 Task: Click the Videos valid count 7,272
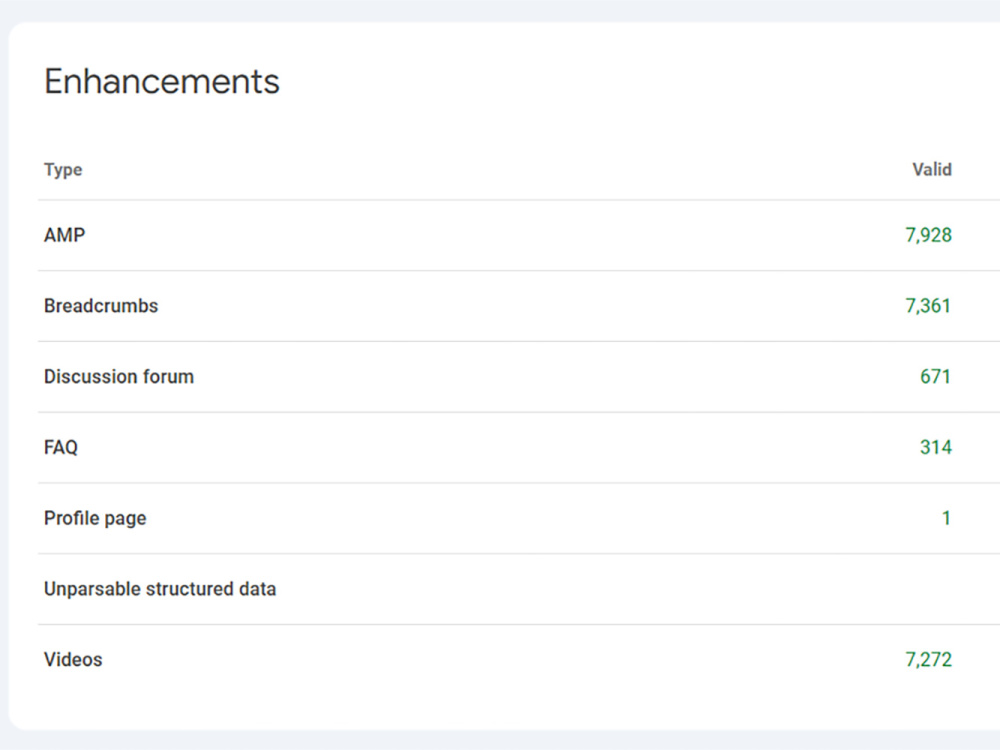pyautogui.click(x=928, y=660)
